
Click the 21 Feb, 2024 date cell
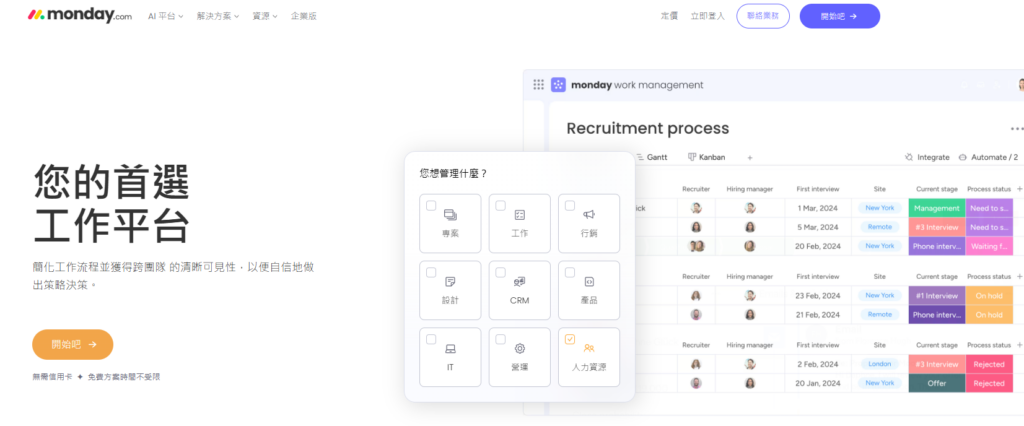tap(818, 314)
